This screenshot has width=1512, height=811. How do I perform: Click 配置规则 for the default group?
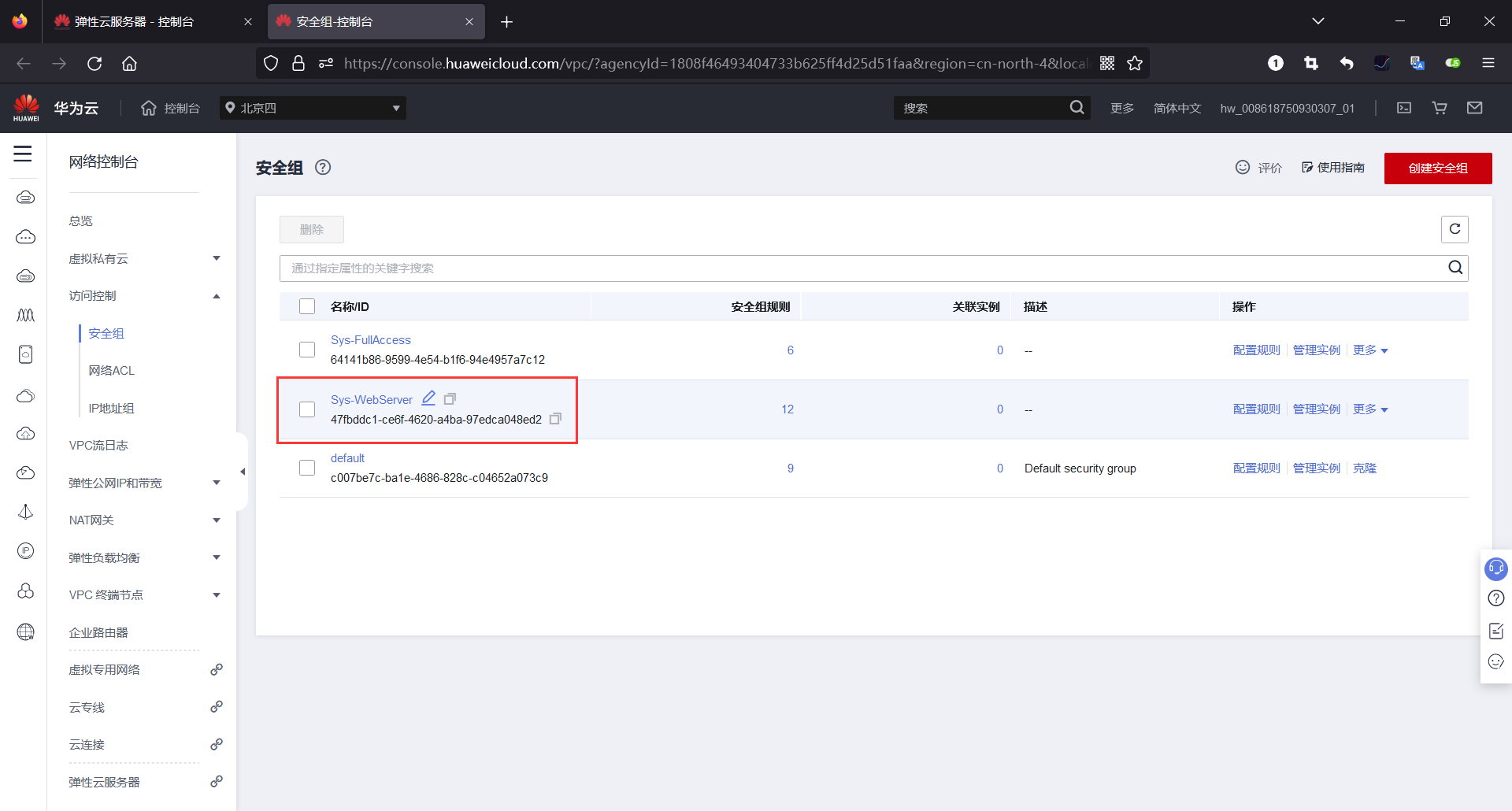(x=1257, y=468)
